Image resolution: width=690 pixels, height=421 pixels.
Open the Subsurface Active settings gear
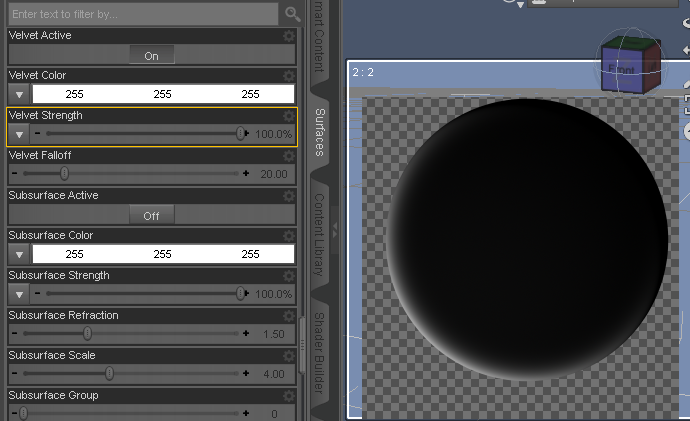pyautogui.click(x=289, y=196)
